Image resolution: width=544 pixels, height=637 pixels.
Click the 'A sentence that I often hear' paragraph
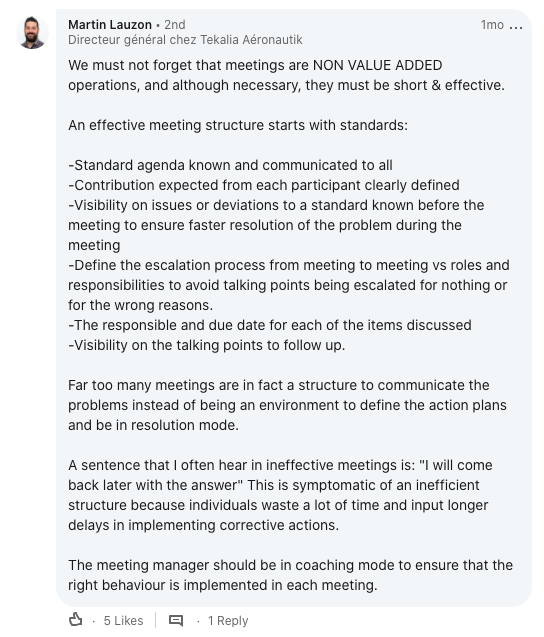pyautogui.click(x=280, y=495)
